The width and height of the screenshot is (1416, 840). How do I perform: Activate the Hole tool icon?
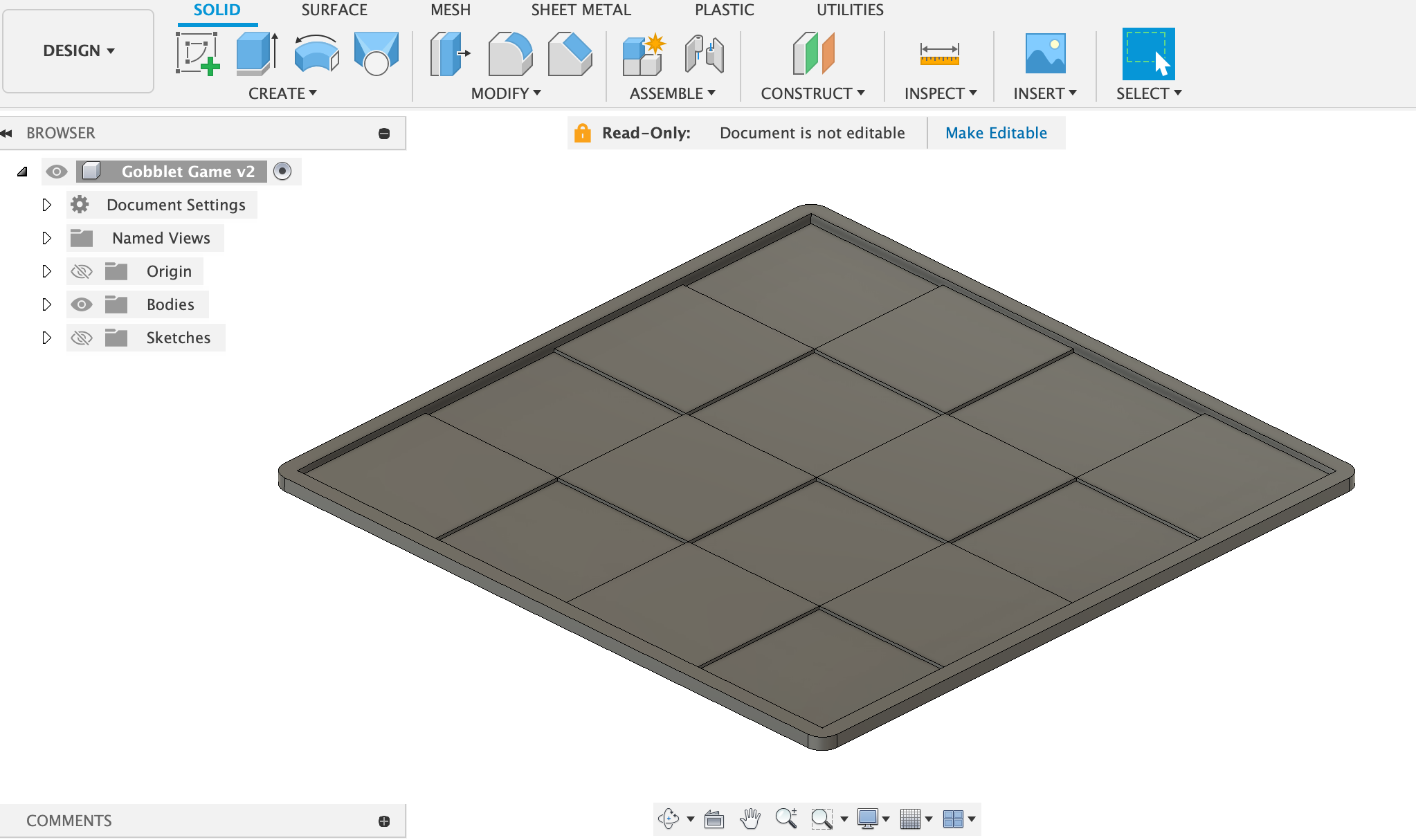[x=376, y=53]
